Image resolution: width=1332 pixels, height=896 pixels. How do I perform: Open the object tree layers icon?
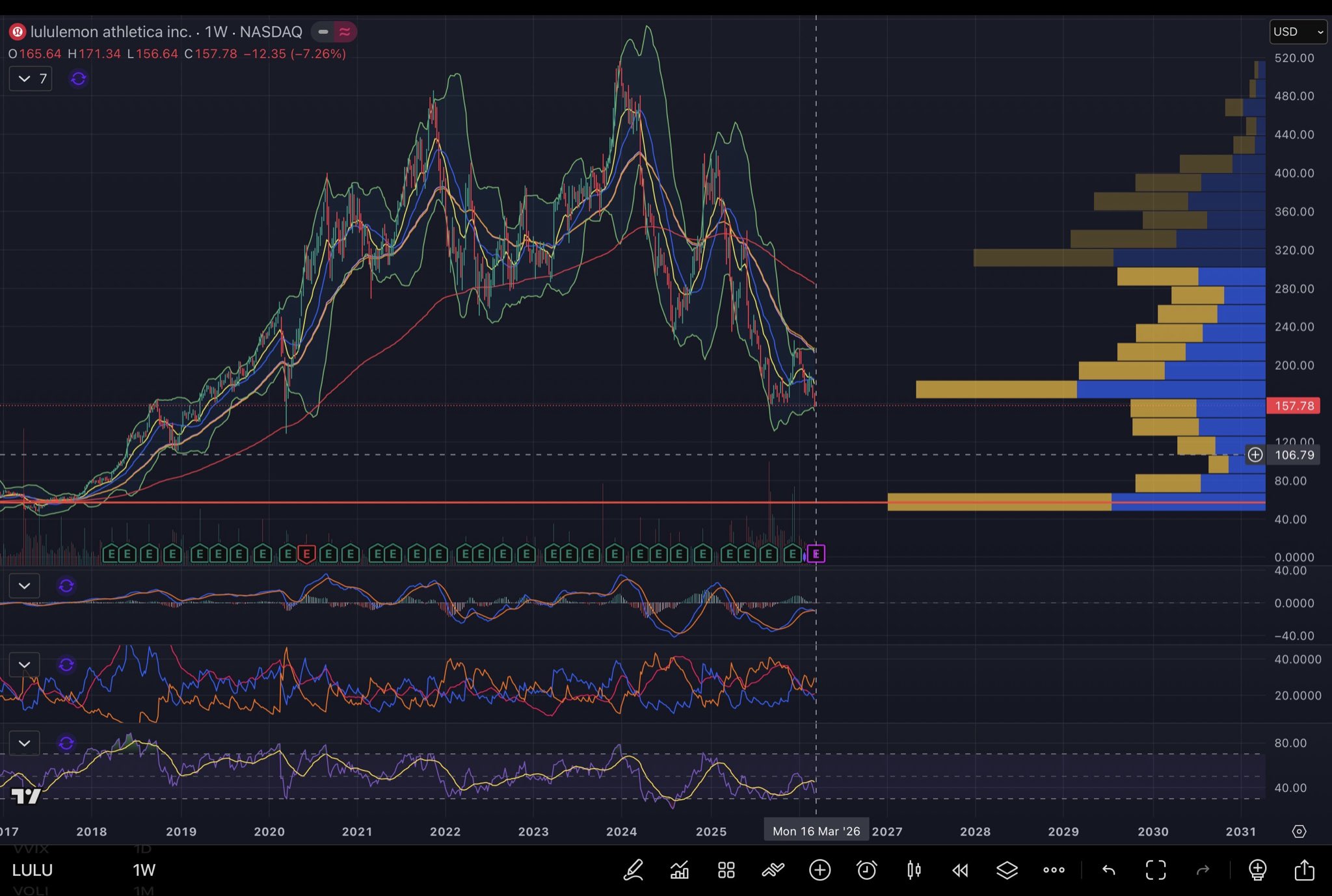click(x=1007, y=870)
